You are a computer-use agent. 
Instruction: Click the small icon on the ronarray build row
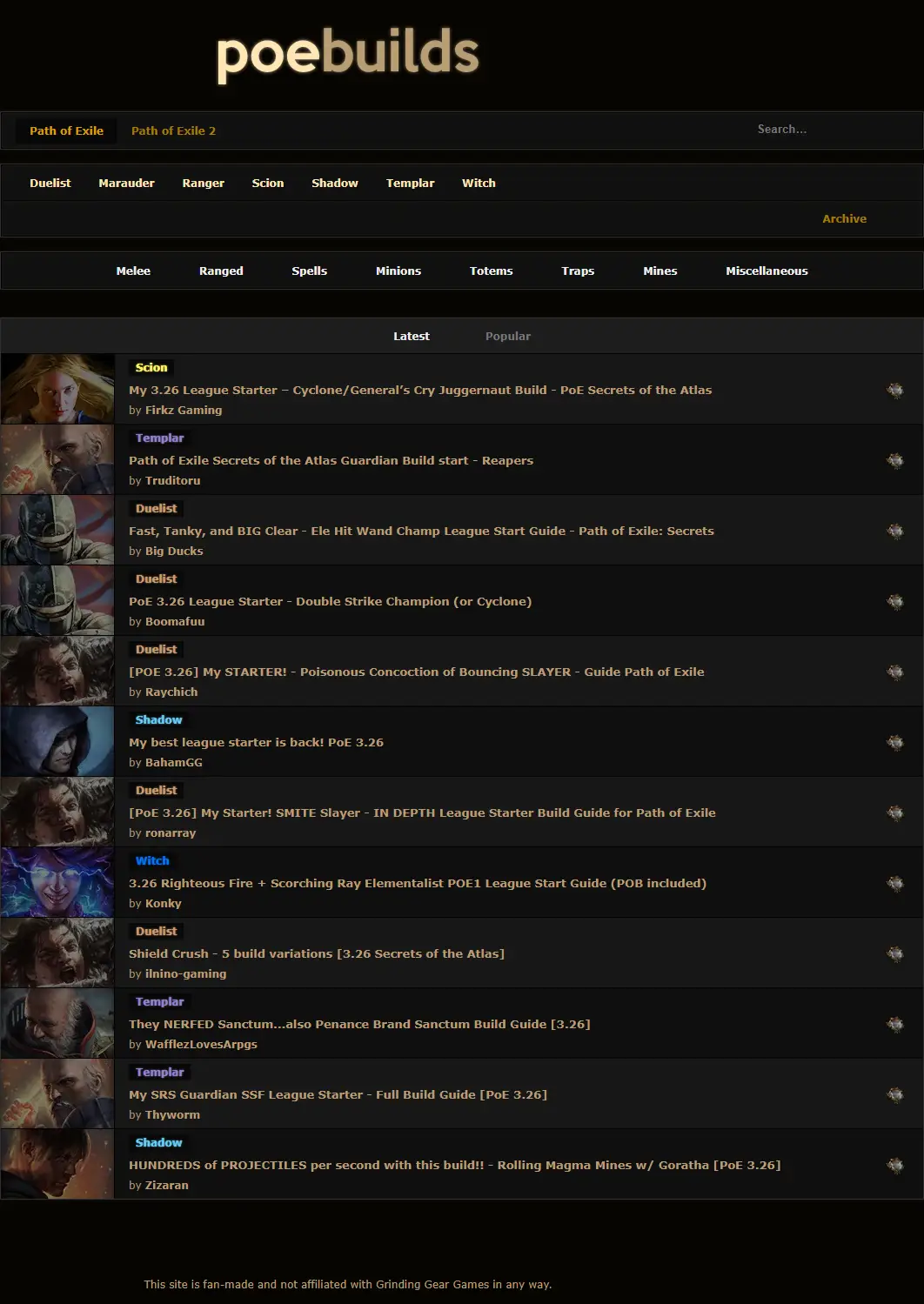[894, 812]
